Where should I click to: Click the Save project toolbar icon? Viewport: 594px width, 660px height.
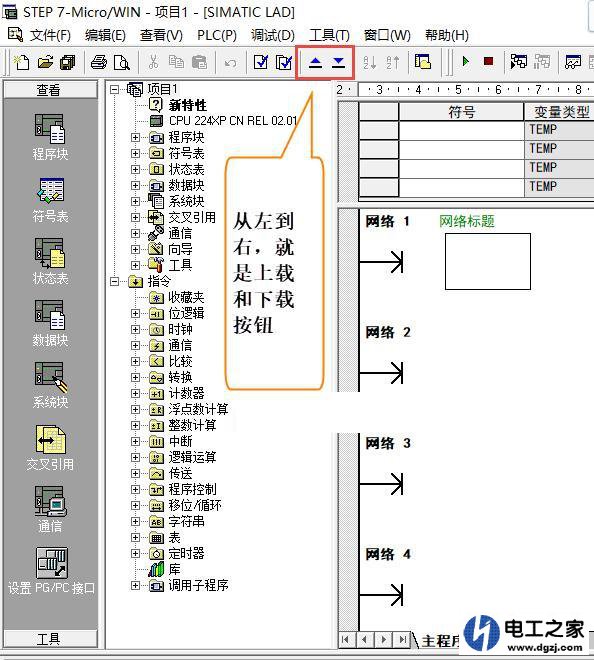[67, 63]
